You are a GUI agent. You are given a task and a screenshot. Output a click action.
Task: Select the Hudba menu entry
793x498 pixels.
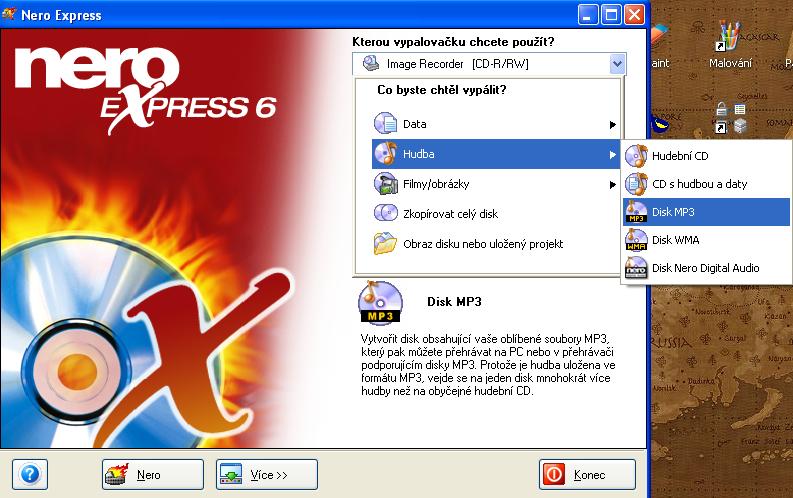[496, 154]
